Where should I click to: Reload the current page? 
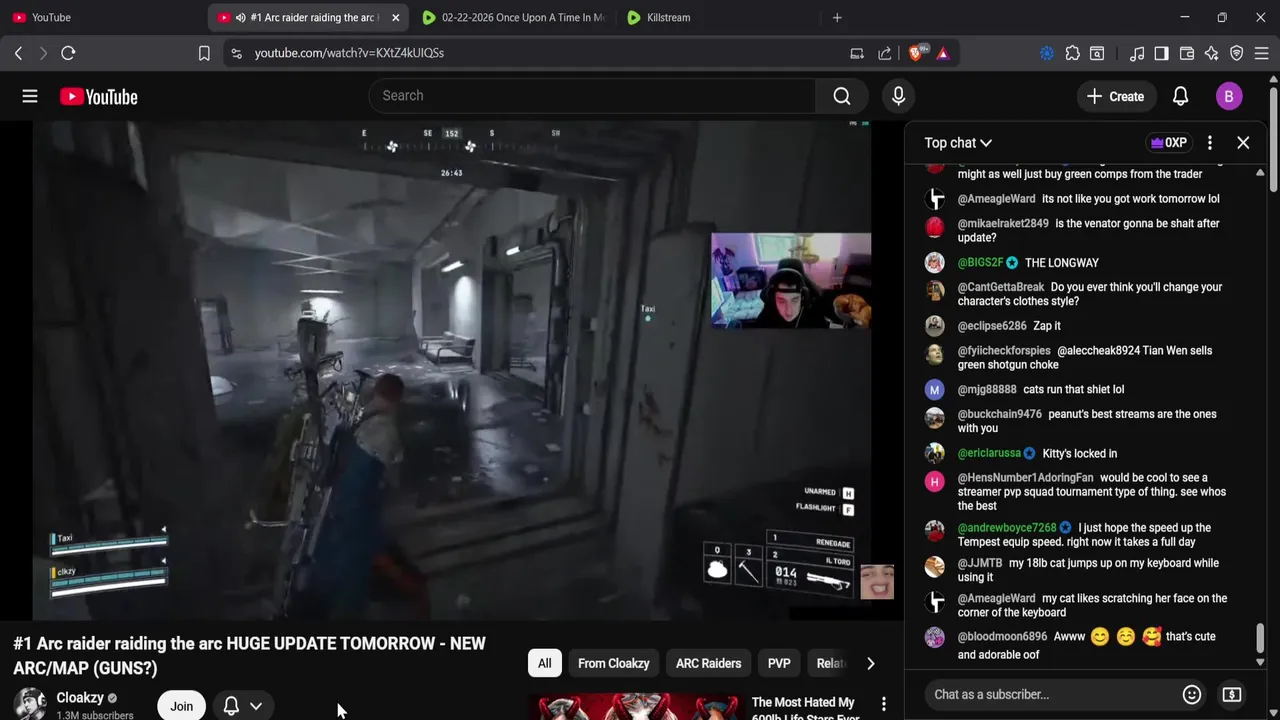(x=68, y=53)
